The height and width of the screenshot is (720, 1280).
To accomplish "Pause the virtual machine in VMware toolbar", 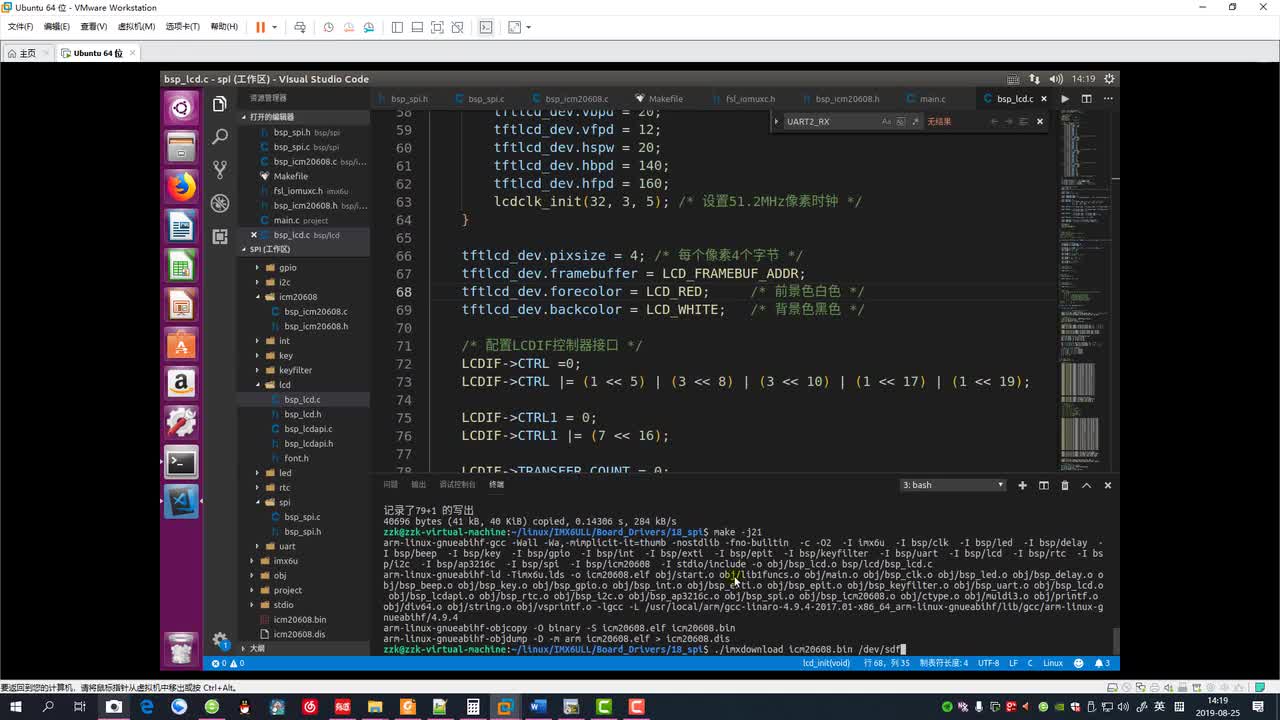I will 260,27.
